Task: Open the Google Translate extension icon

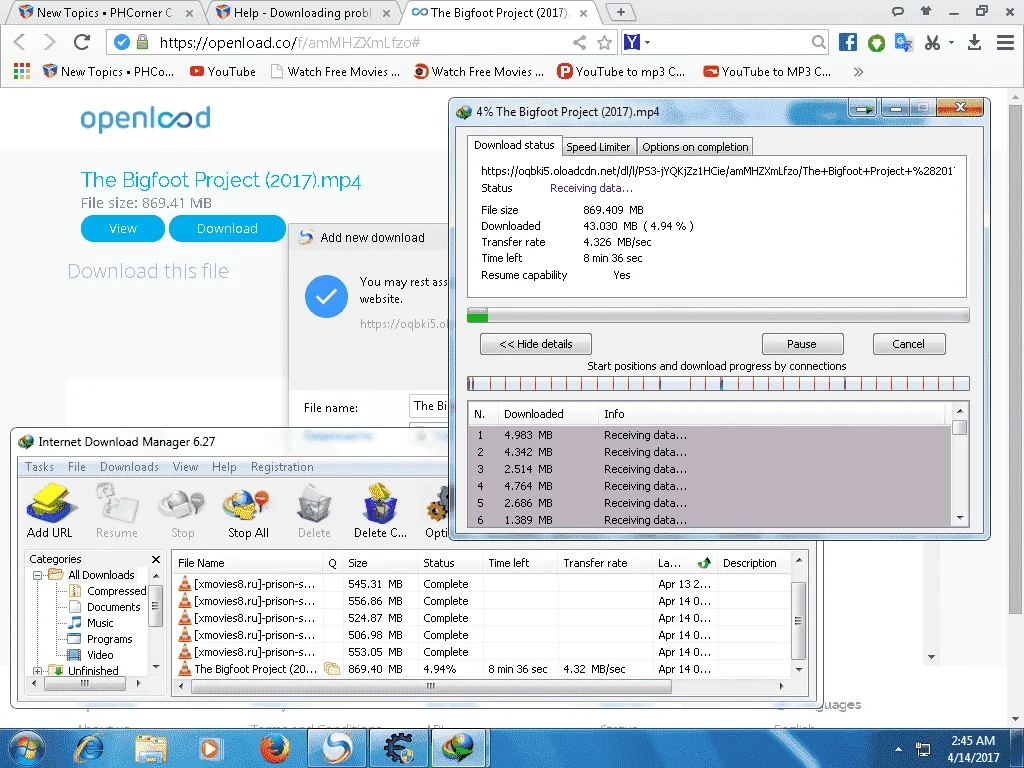Action: (x=904, y=42)
